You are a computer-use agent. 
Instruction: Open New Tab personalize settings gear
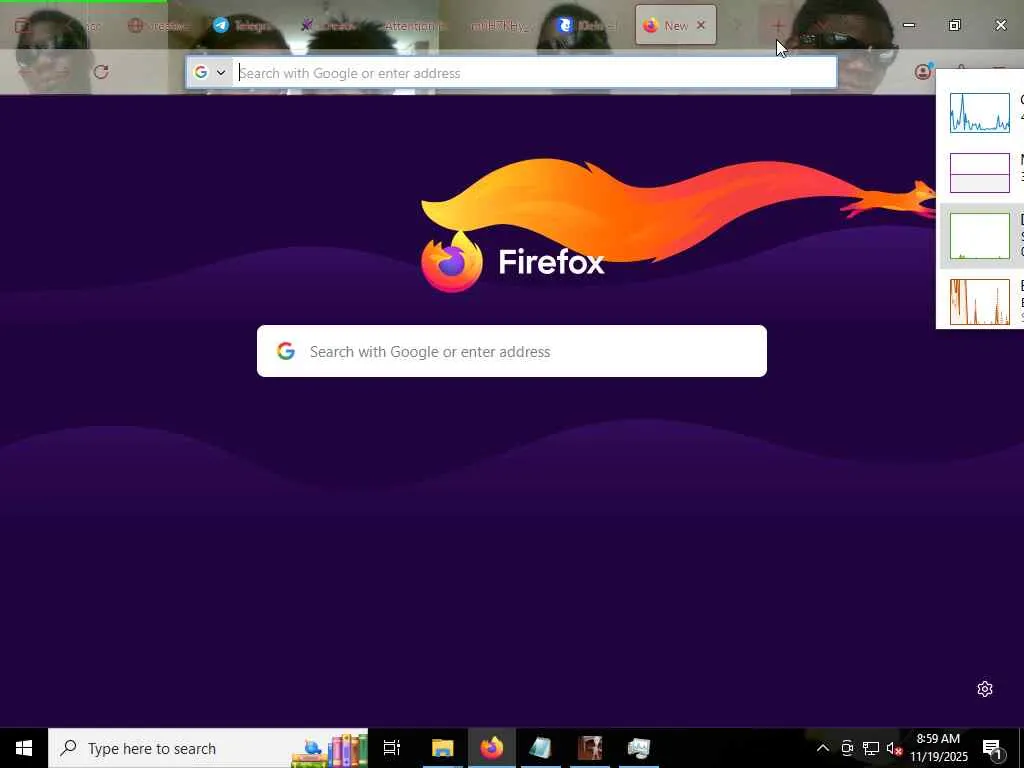(x=985, y=689)
